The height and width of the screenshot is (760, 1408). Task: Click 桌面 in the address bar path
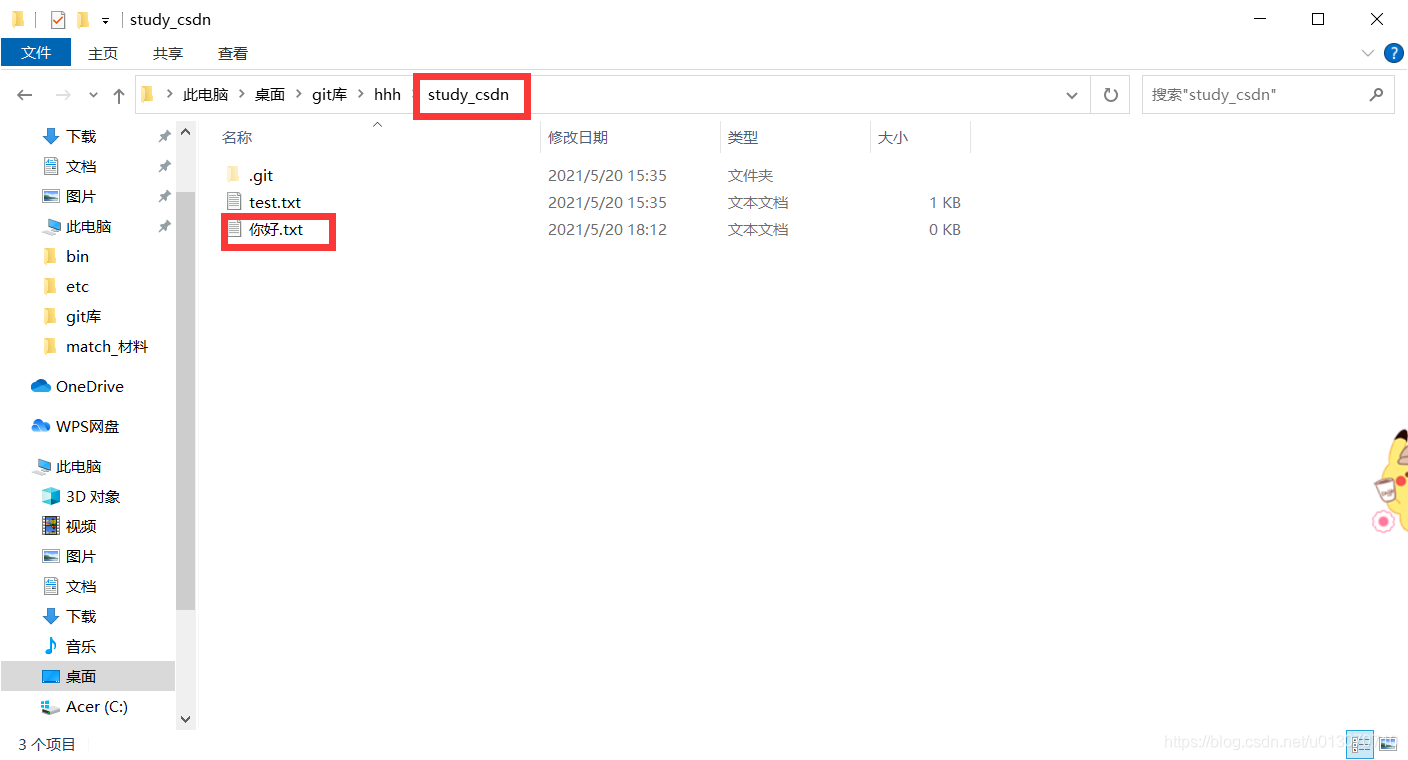270,95
